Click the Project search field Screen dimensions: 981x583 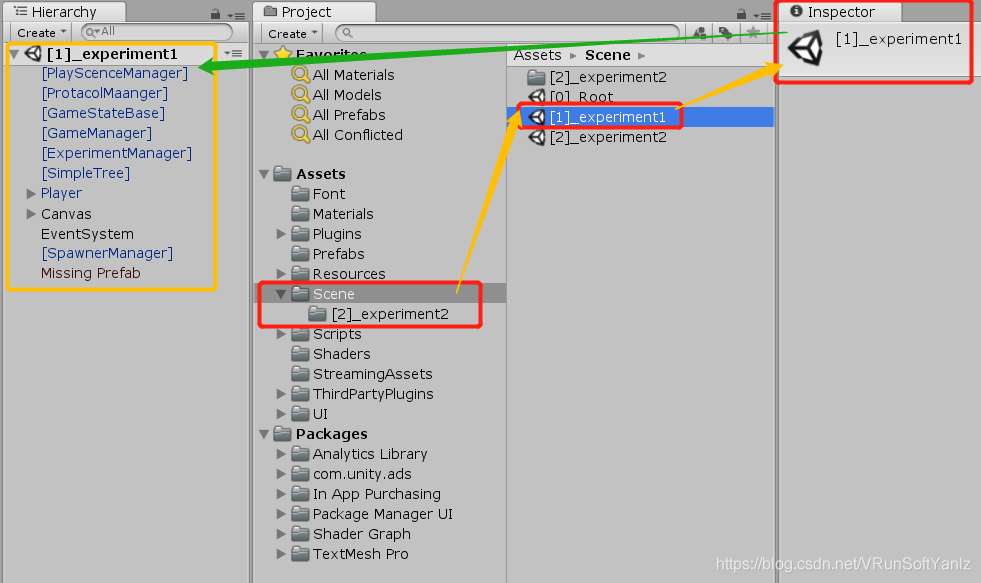coord(507,33)
